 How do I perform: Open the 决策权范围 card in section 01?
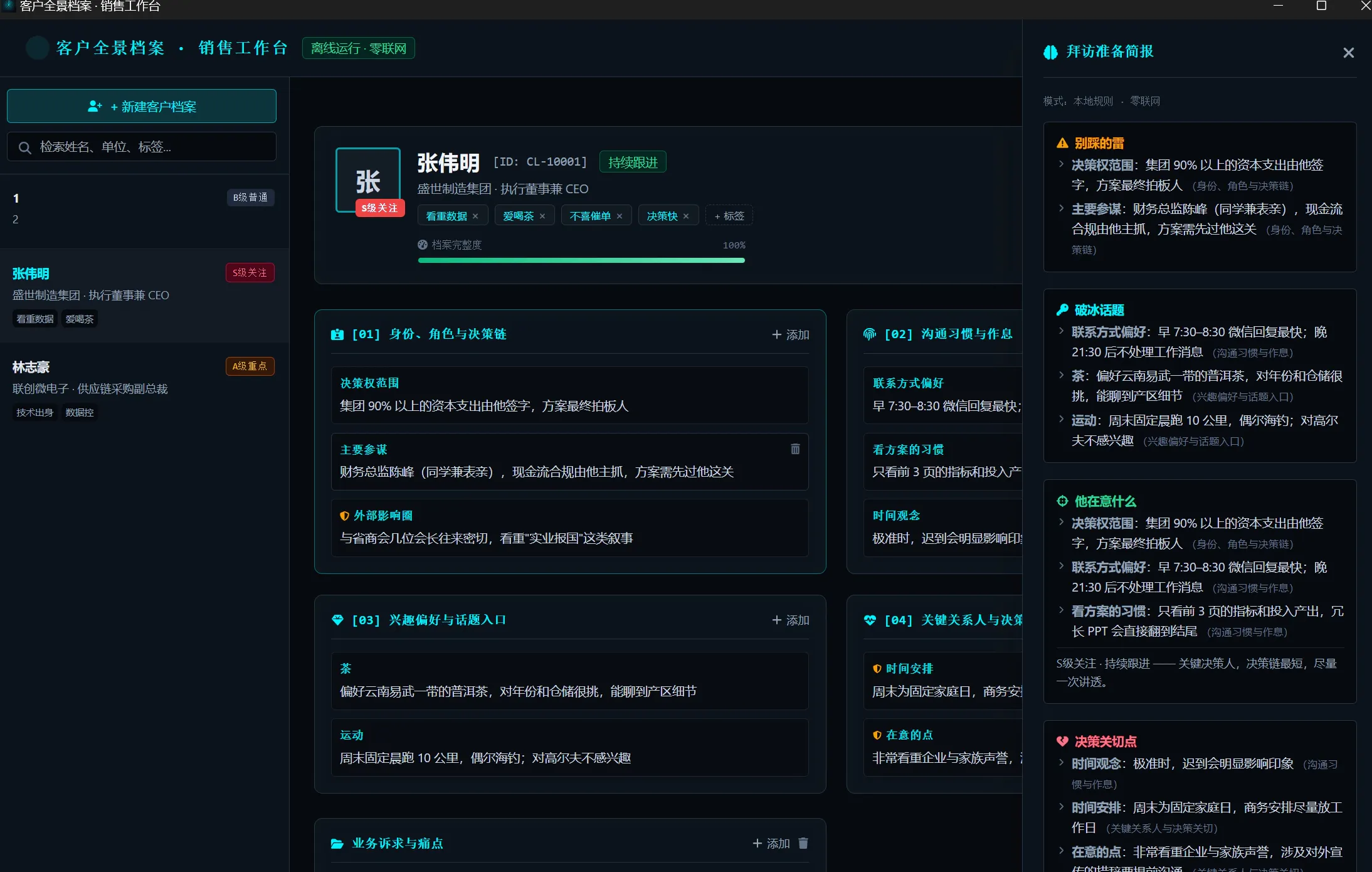(569, 395)
